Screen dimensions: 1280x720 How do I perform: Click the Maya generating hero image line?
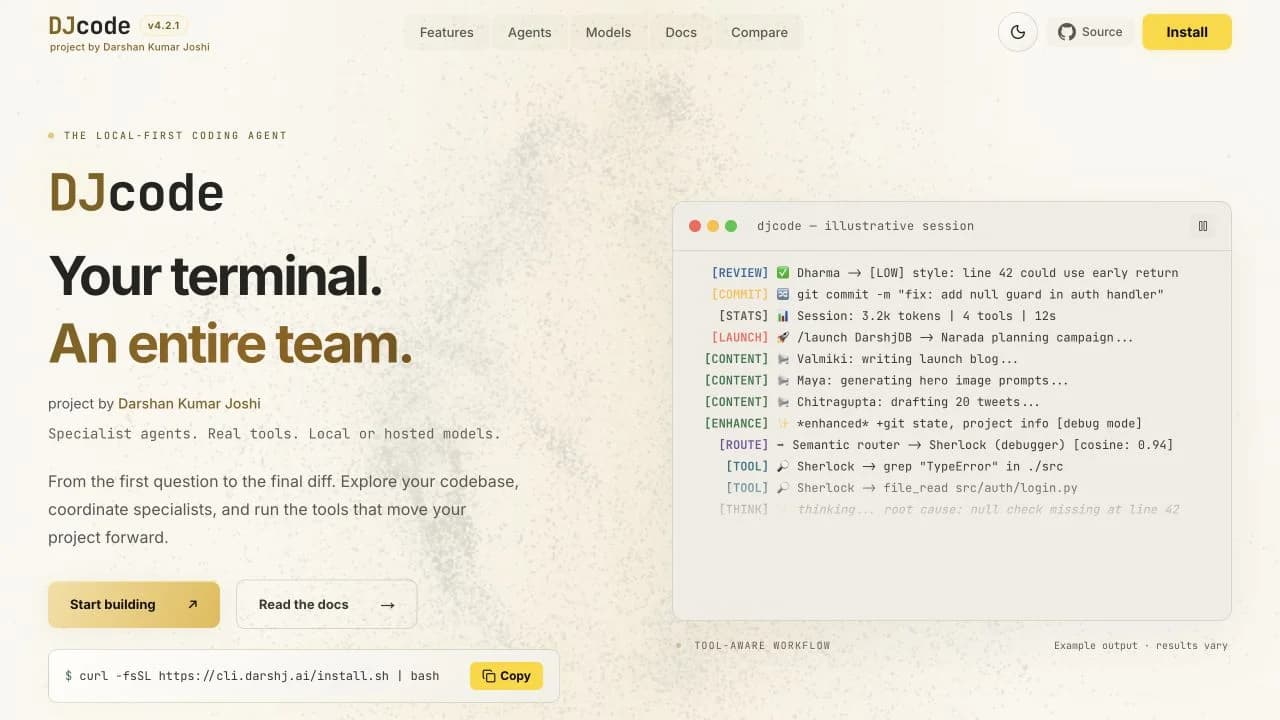click(x=886, y=380)
